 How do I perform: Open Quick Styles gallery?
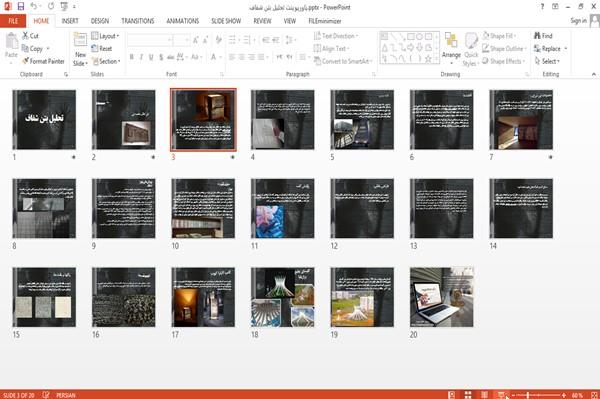pos(471,49)
